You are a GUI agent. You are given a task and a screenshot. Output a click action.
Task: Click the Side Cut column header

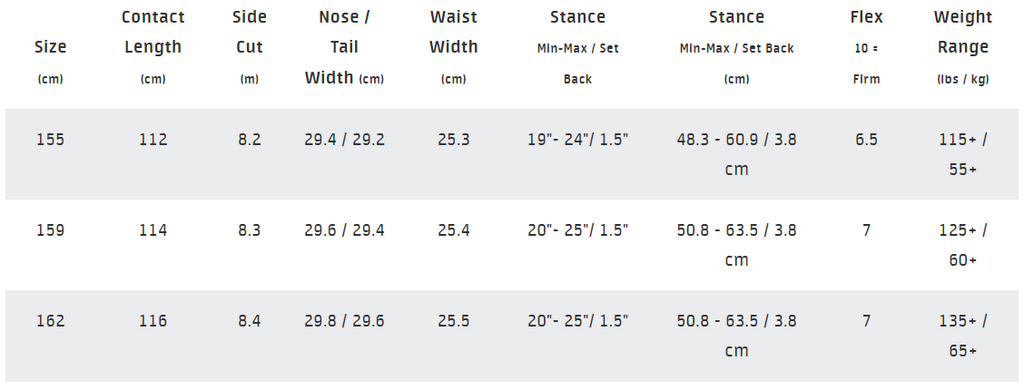point(249,47)
